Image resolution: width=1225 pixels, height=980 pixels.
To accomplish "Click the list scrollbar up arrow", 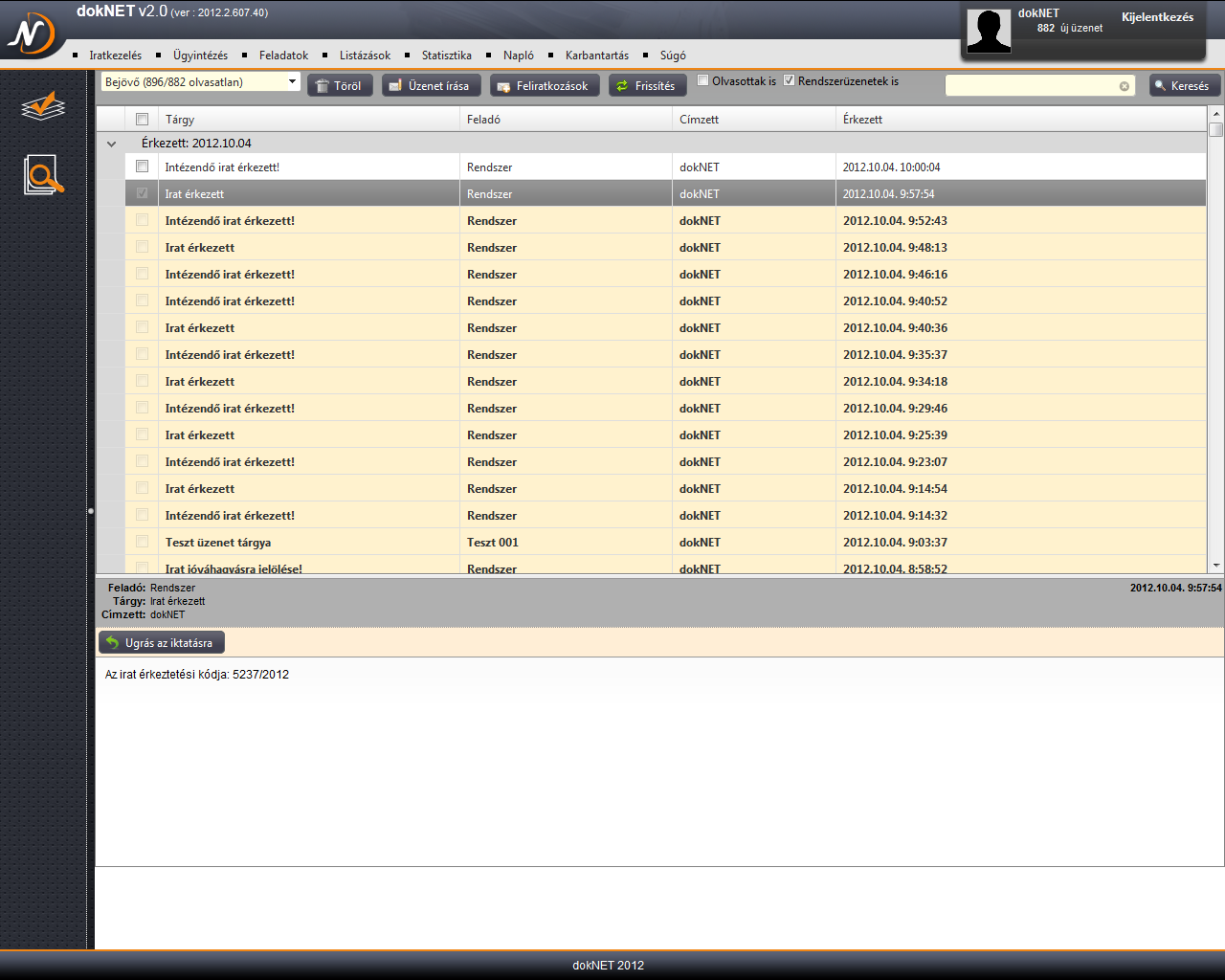I will [x=1215, y=113].
